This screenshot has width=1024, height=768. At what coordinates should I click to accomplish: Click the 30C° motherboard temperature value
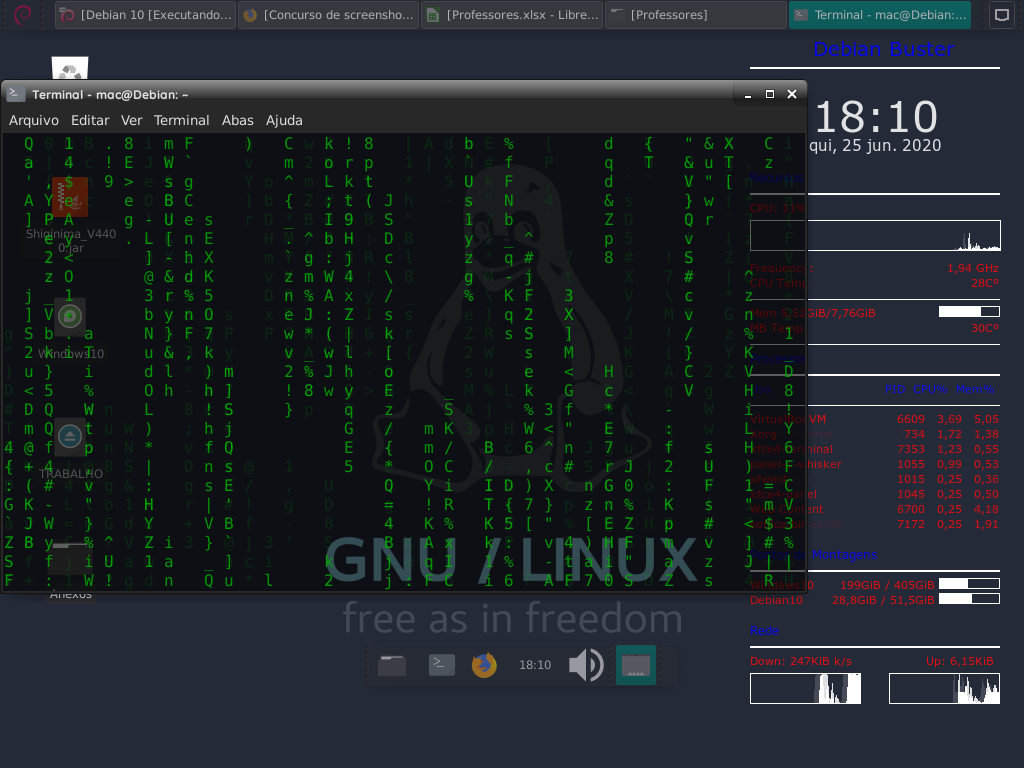click(x=985, y=328)
